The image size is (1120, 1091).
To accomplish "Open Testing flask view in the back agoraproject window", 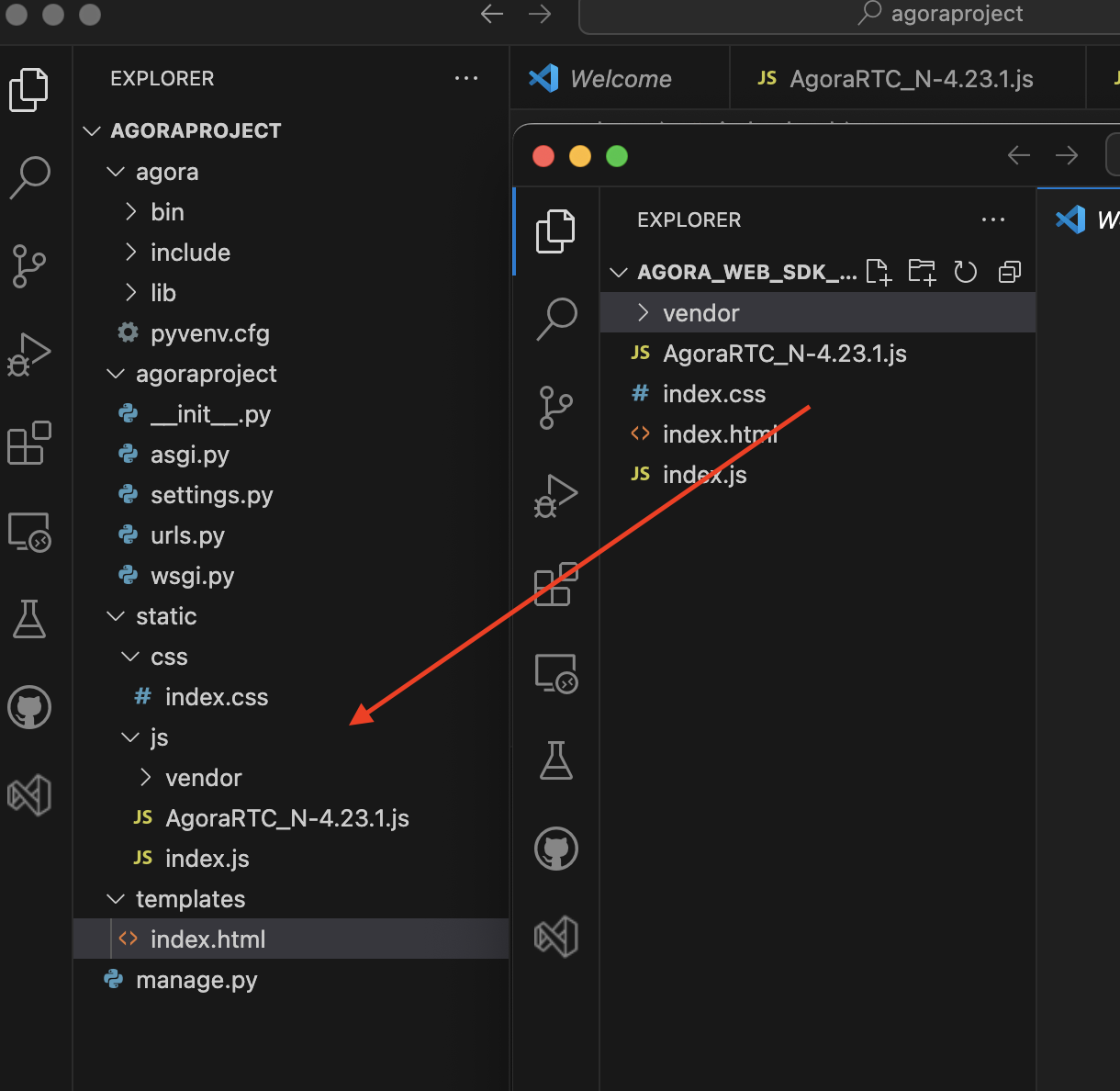I will (x=29, y=619).
